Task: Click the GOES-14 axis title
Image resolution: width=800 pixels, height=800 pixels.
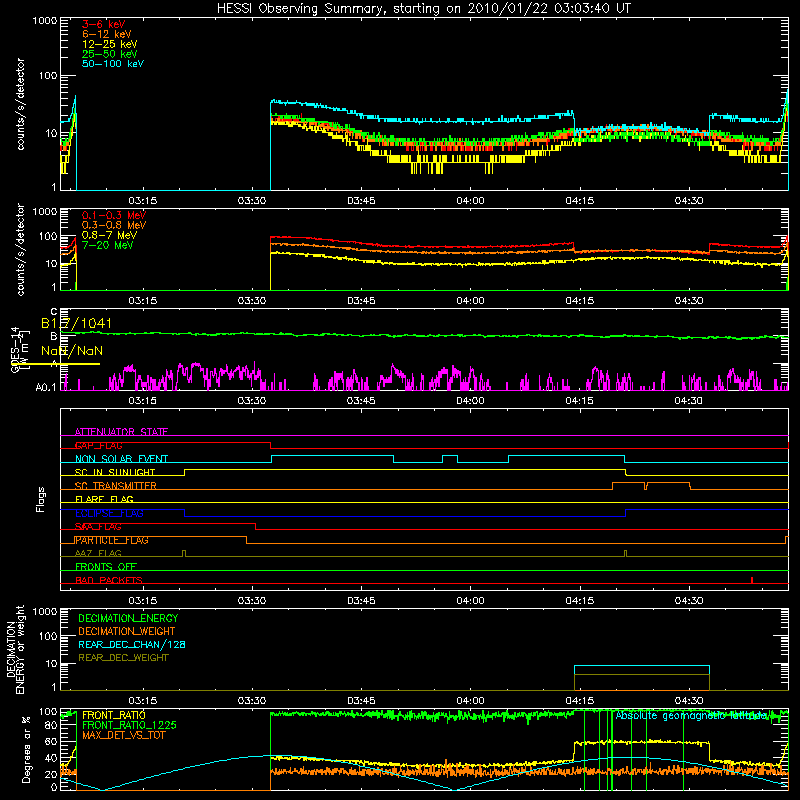Action: 15,350
